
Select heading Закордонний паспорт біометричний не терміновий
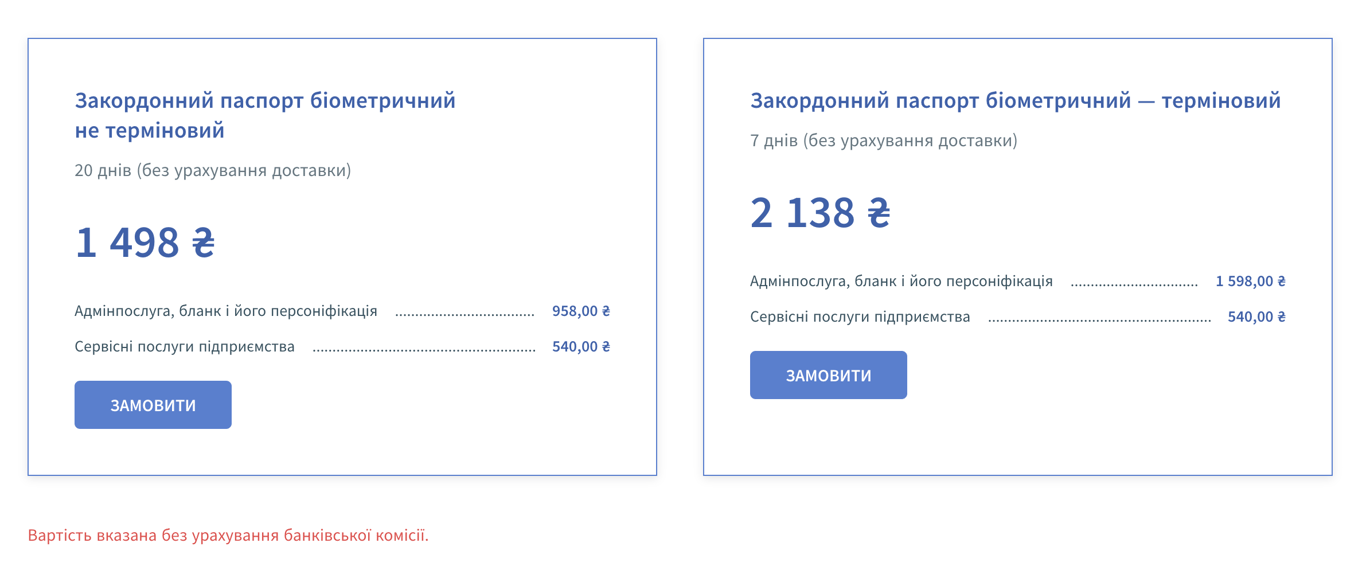pyautogui.click(x=264, y=113)
